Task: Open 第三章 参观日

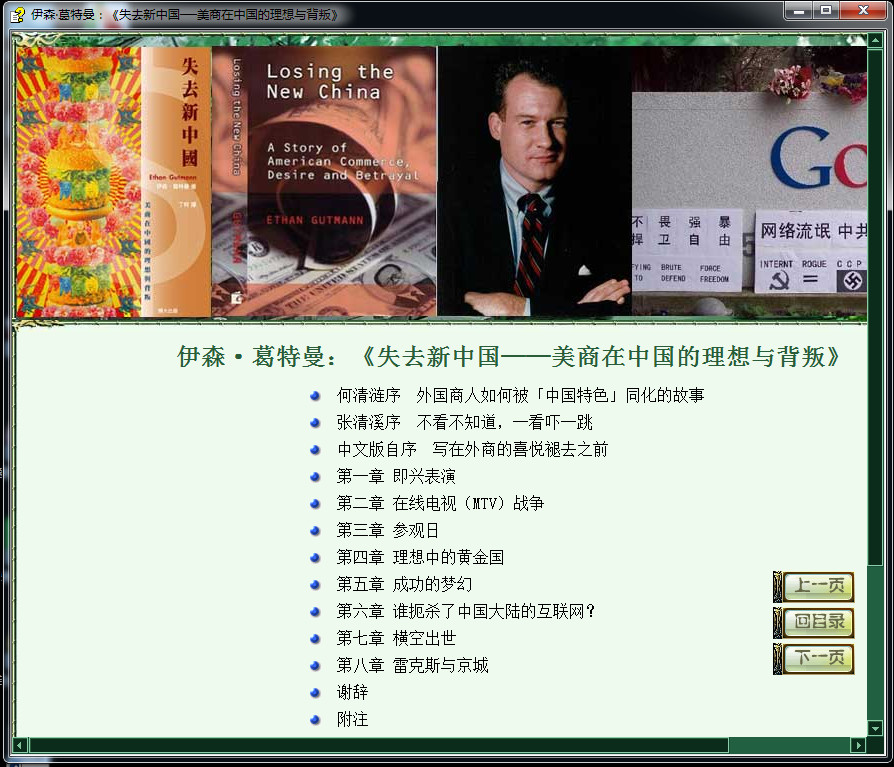Action: point(388,530)
